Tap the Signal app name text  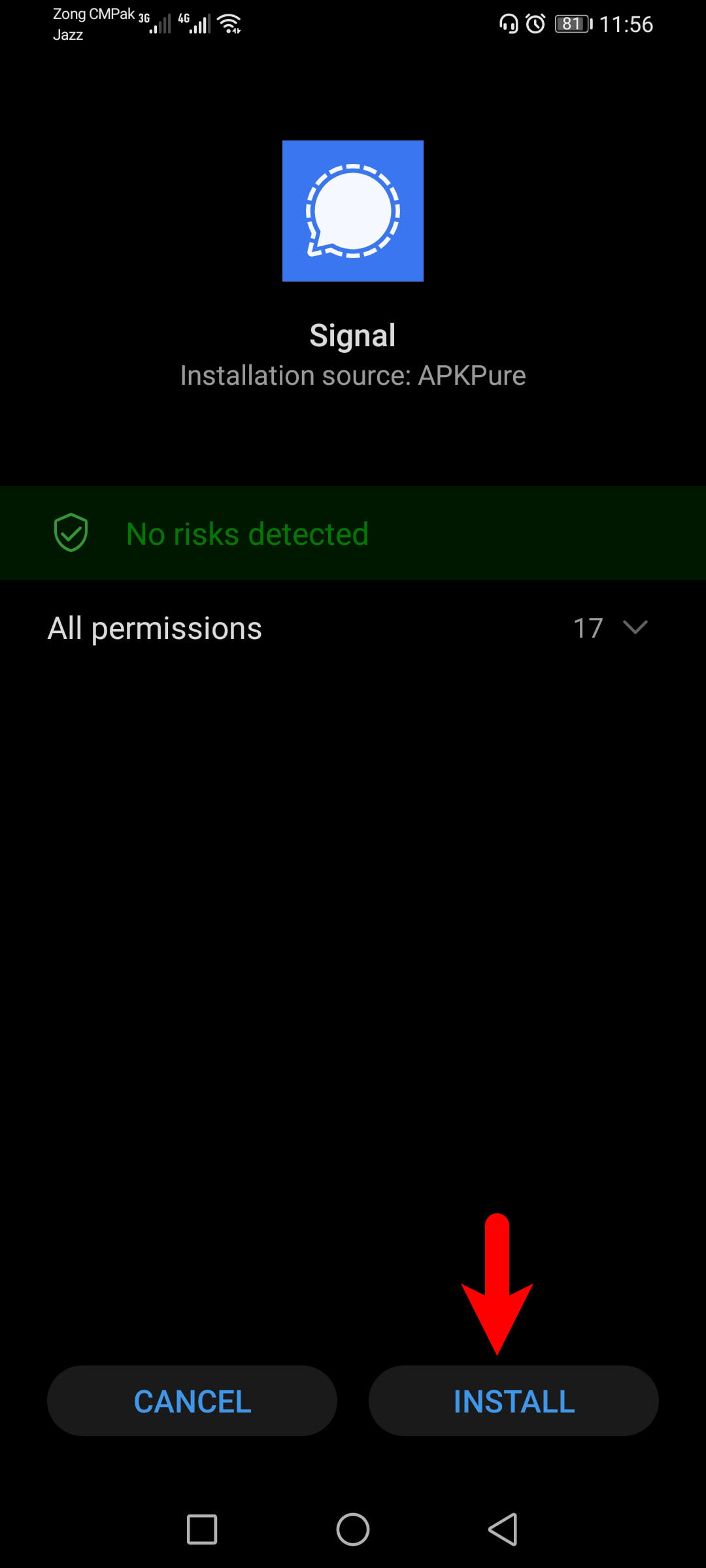click(x=352, y=335)
